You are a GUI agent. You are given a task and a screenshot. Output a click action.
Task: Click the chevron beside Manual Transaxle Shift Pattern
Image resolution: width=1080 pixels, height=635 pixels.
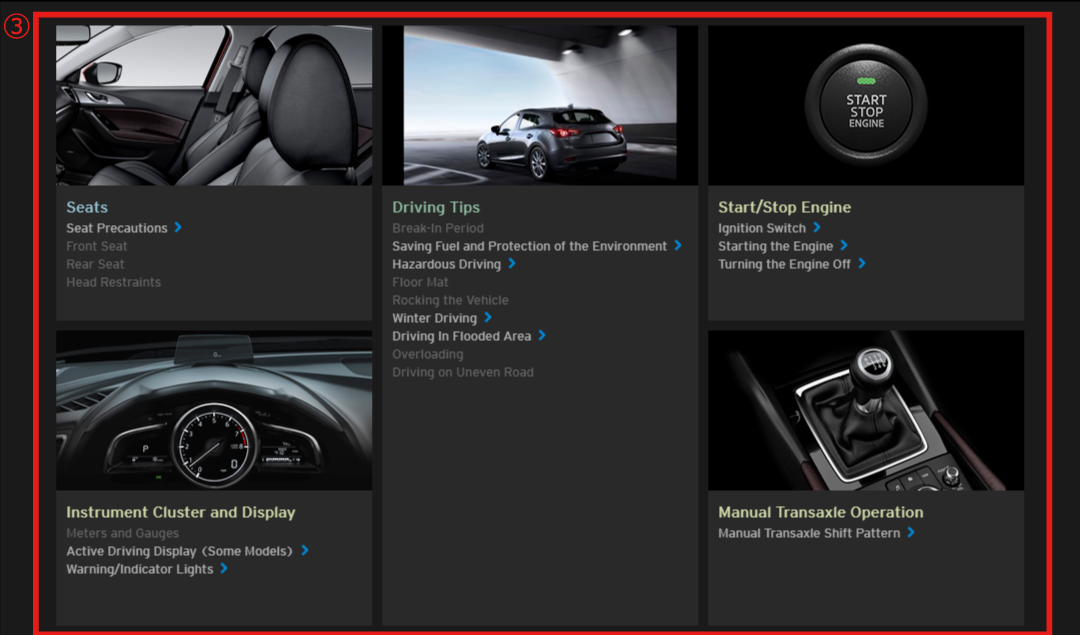910,533
